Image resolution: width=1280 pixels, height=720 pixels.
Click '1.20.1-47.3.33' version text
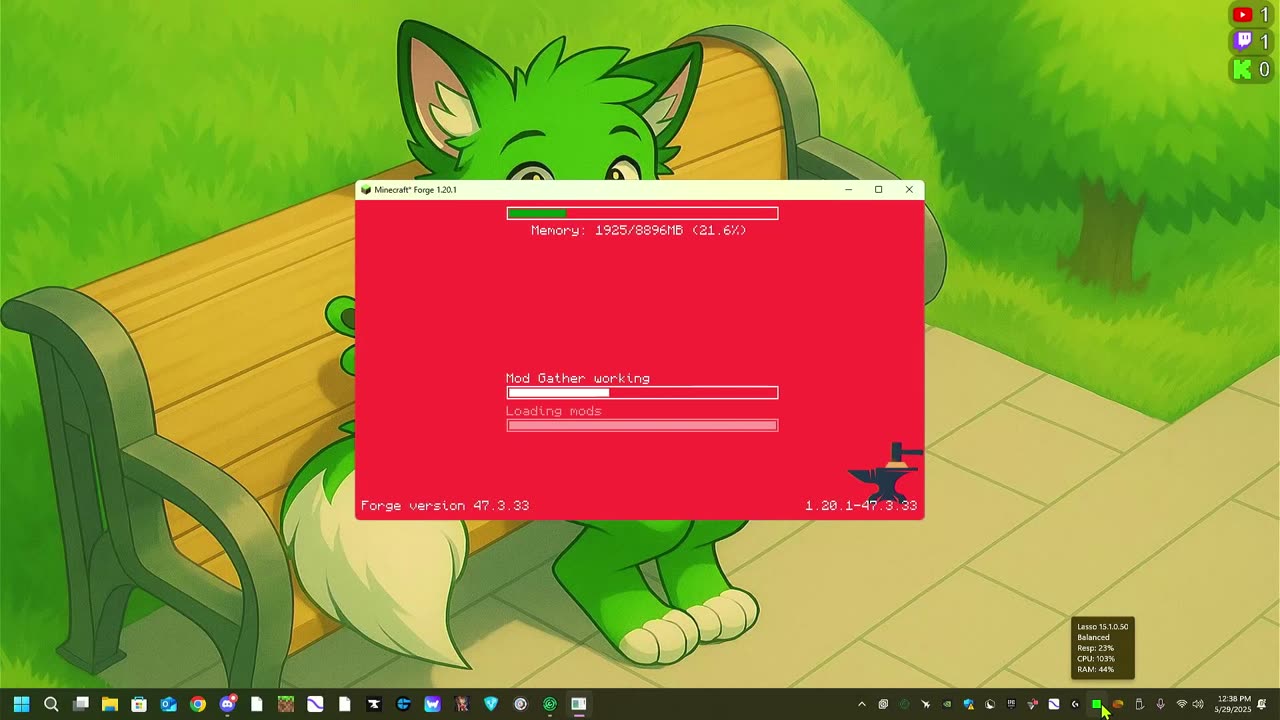(861, 506)
